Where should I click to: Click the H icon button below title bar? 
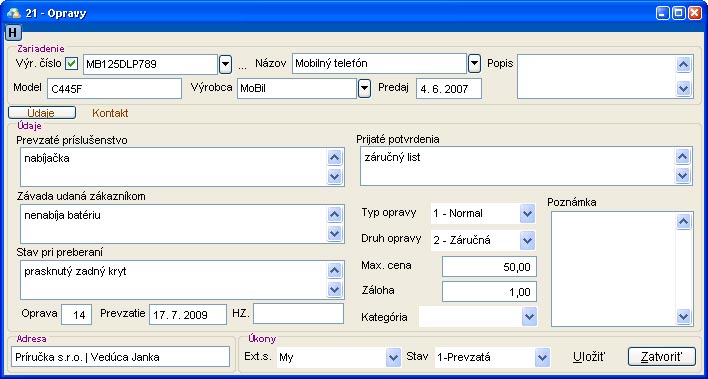pyautogui.click(x=14, y=33)
